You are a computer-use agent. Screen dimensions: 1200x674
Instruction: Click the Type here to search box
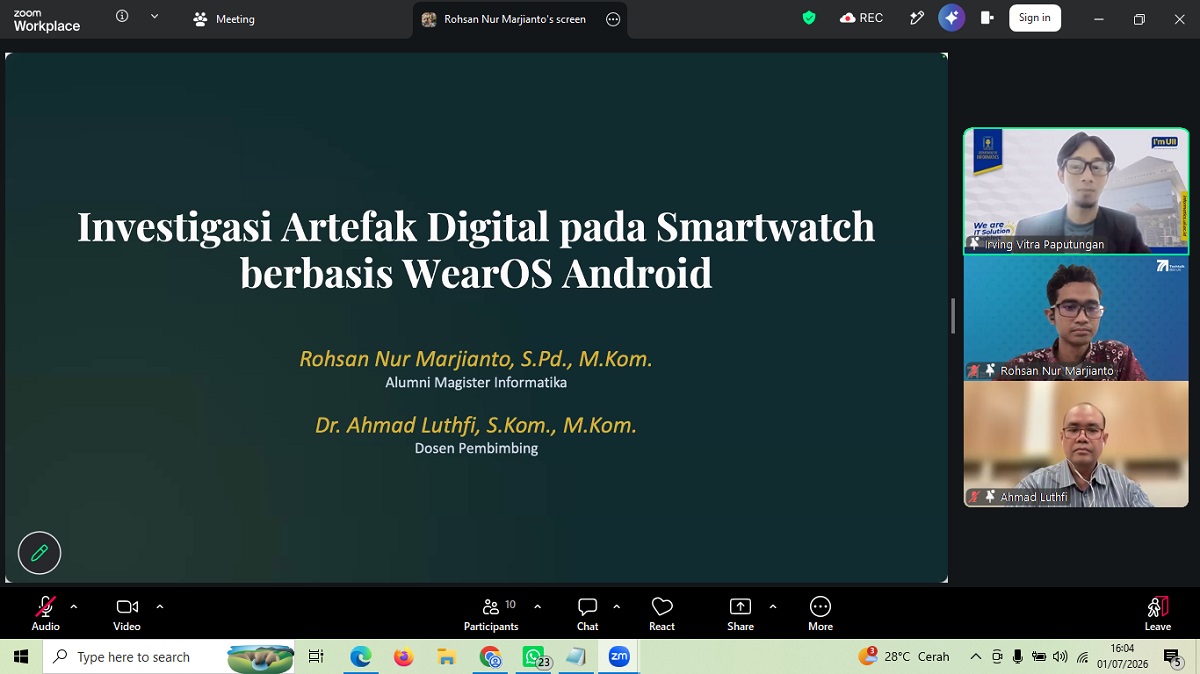pos(170,657)
